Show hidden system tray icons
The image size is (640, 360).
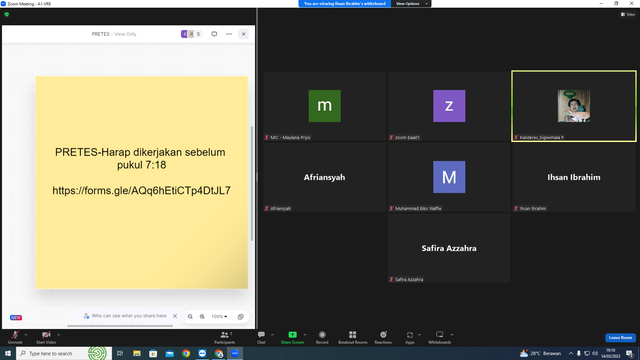pos(571,353)
